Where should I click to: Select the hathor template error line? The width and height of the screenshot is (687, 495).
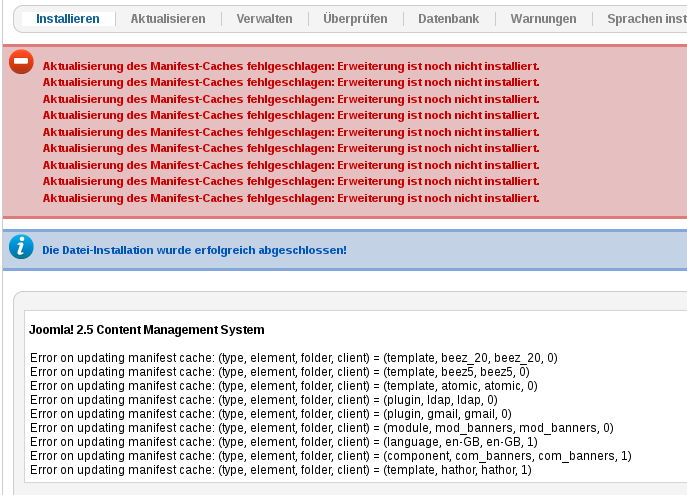click(x=281, y=470)
